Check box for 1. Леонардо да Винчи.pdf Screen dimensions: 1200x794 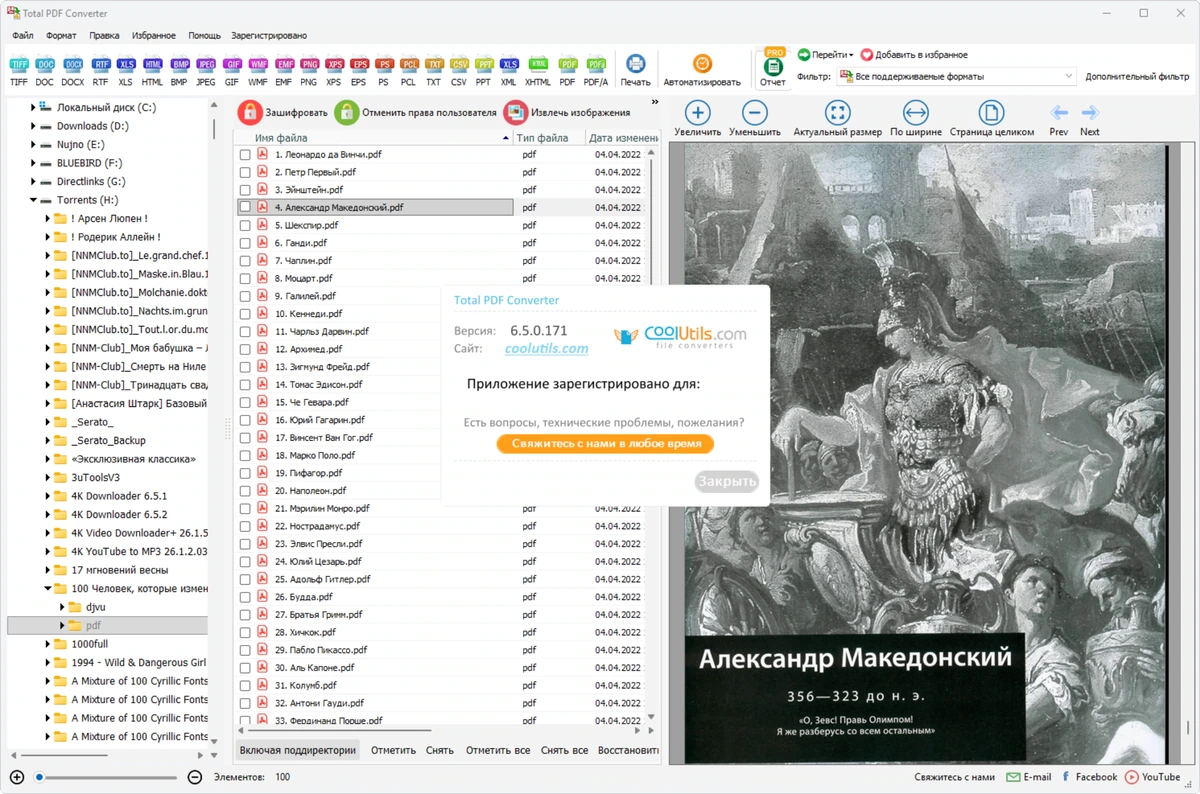point(245,155)
